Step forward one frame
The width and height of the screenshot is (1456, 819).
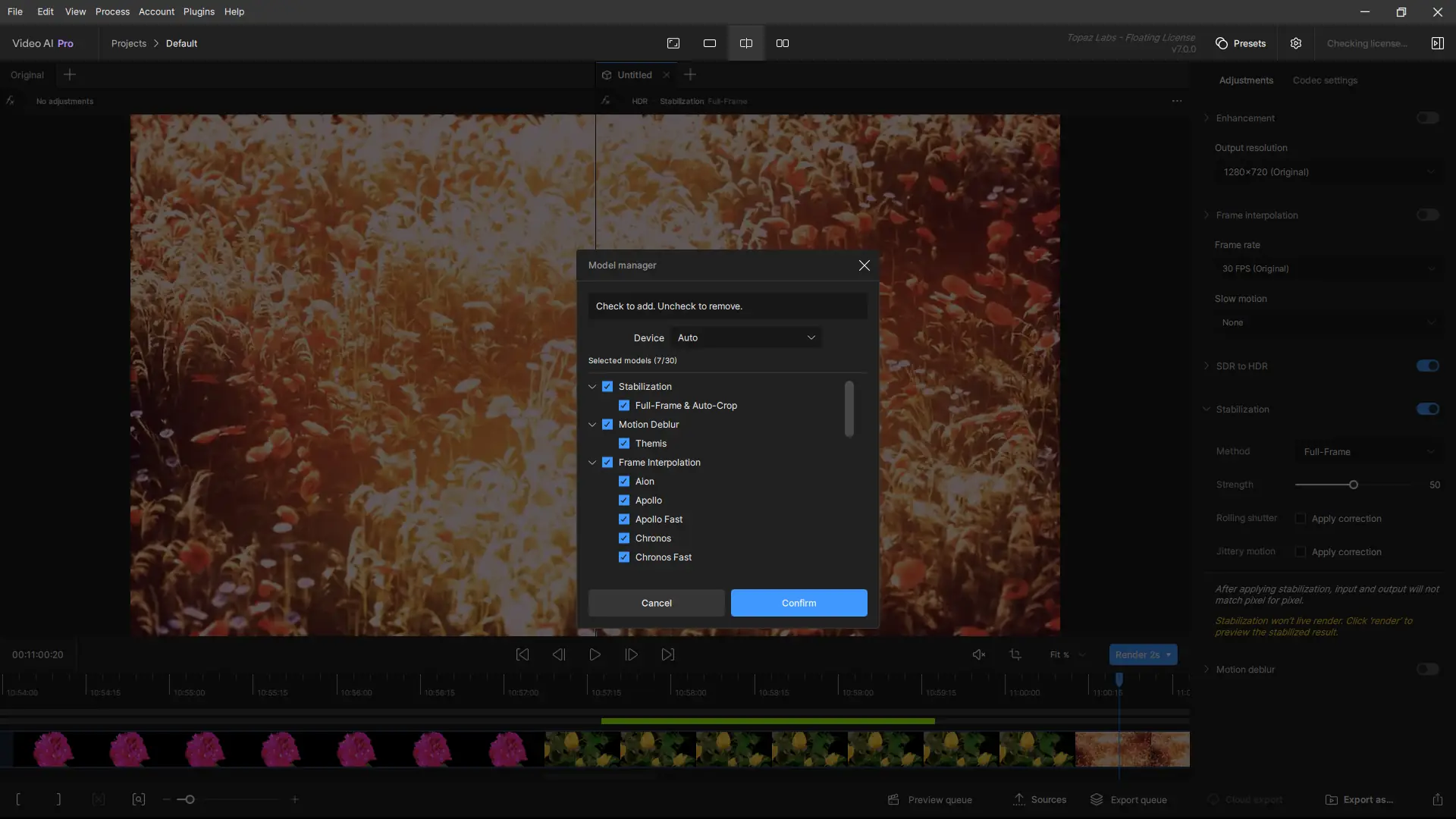tap(632, 654)
